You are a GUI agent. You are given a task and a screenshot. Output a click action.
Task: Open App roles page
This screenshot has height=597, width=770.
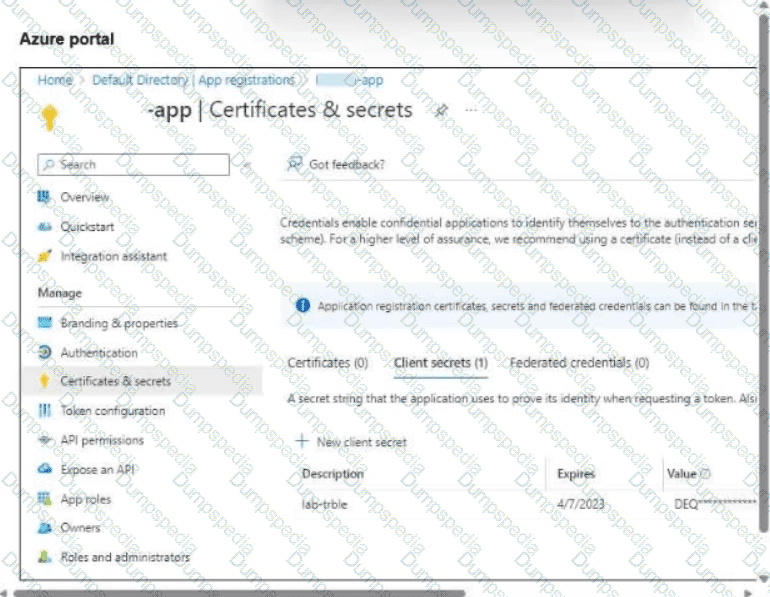coord(85,499)
